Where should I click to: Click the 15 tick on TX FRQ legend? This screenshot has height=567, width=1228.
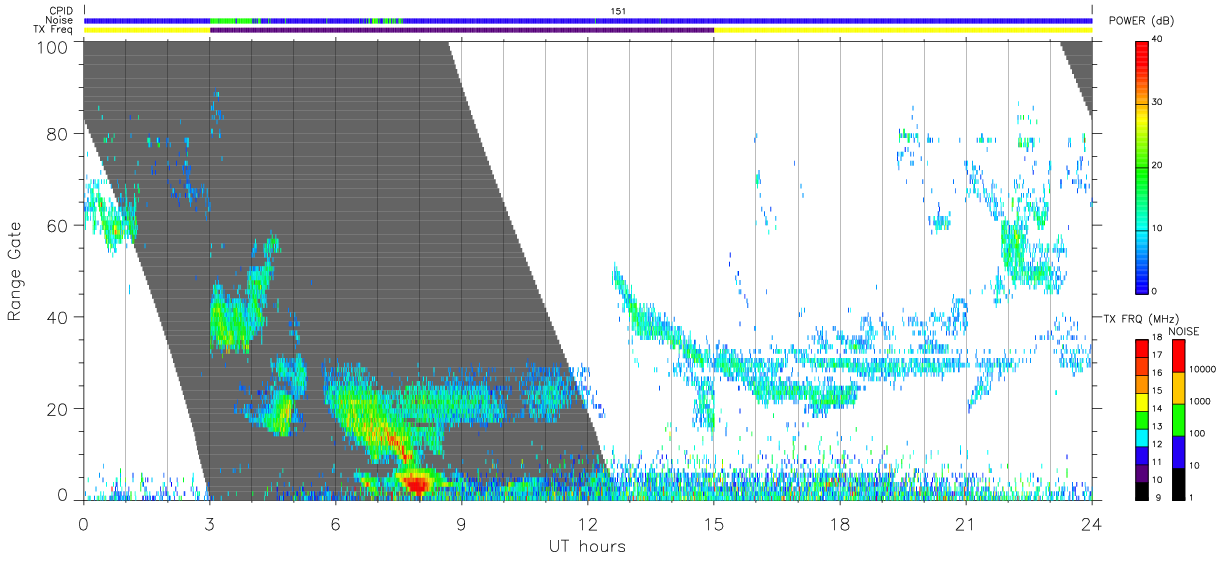(x=1157, y=390)
